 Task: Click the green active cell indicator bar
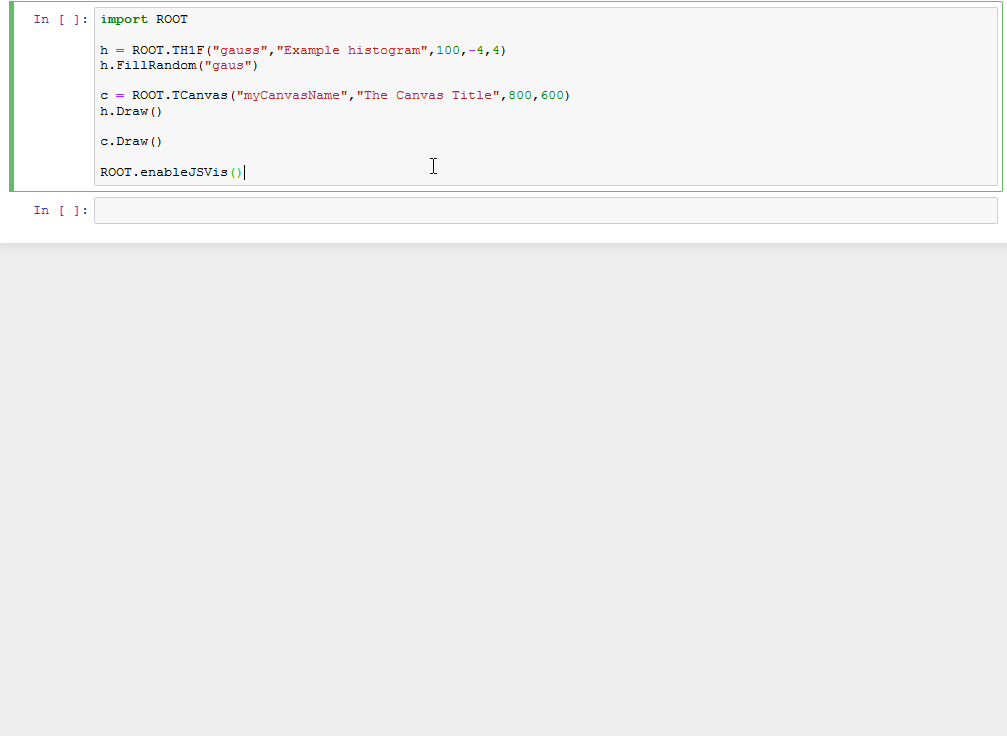click(9, 96)
